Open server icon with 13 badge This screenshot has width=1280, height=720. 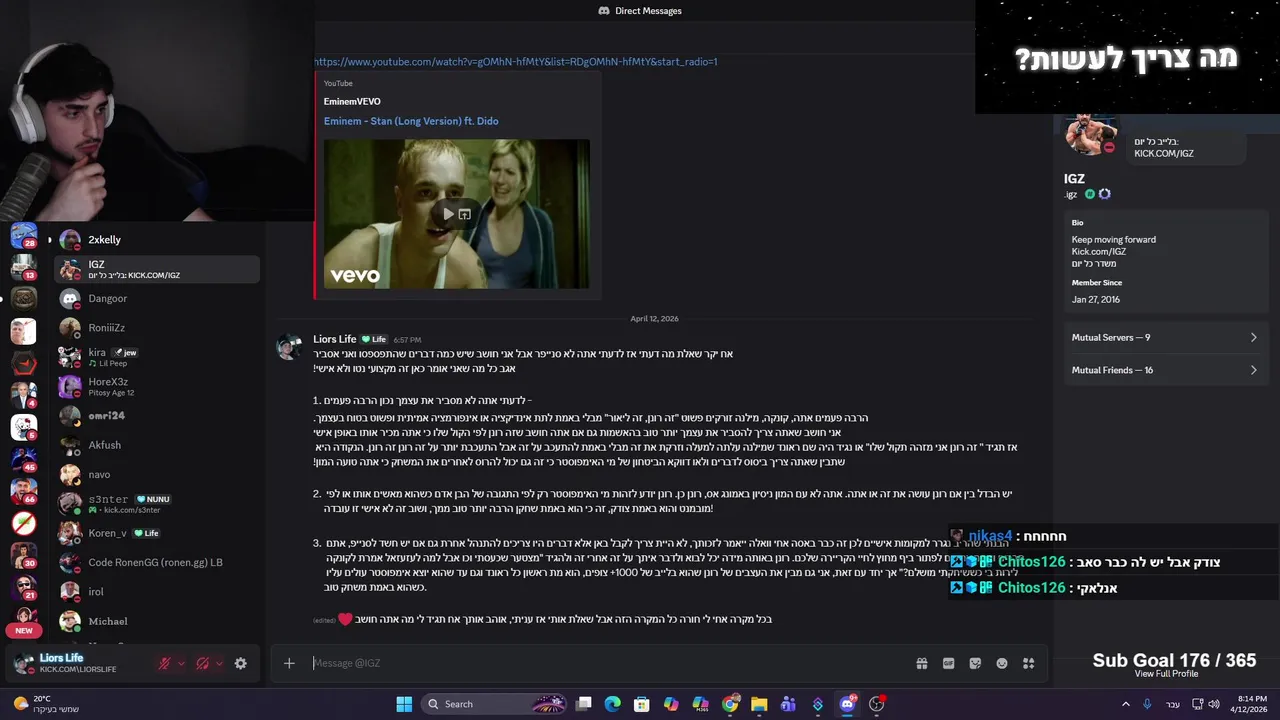24,267
